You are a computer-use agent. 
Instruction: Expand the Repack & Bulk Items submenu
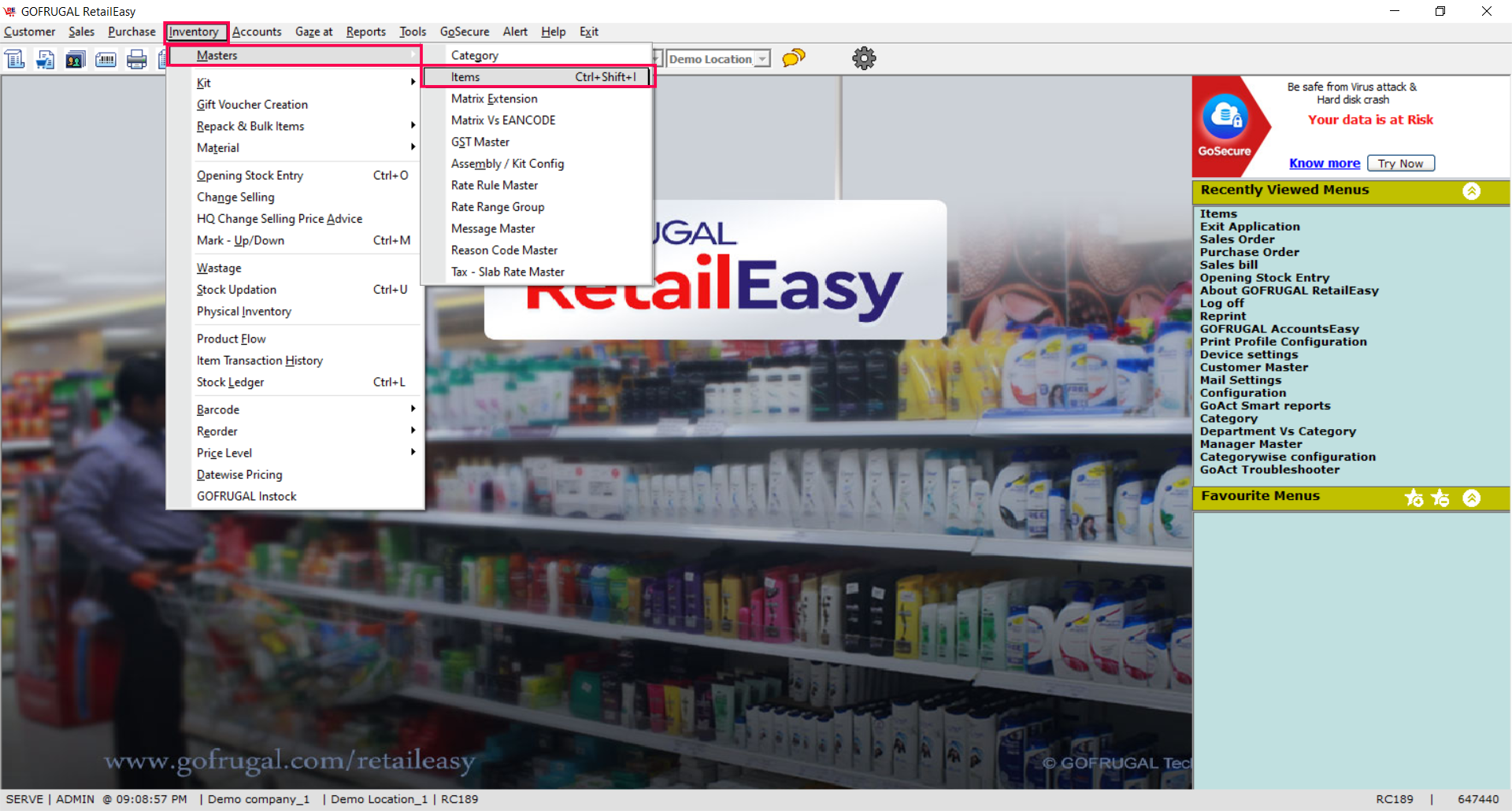coord(306,126)
